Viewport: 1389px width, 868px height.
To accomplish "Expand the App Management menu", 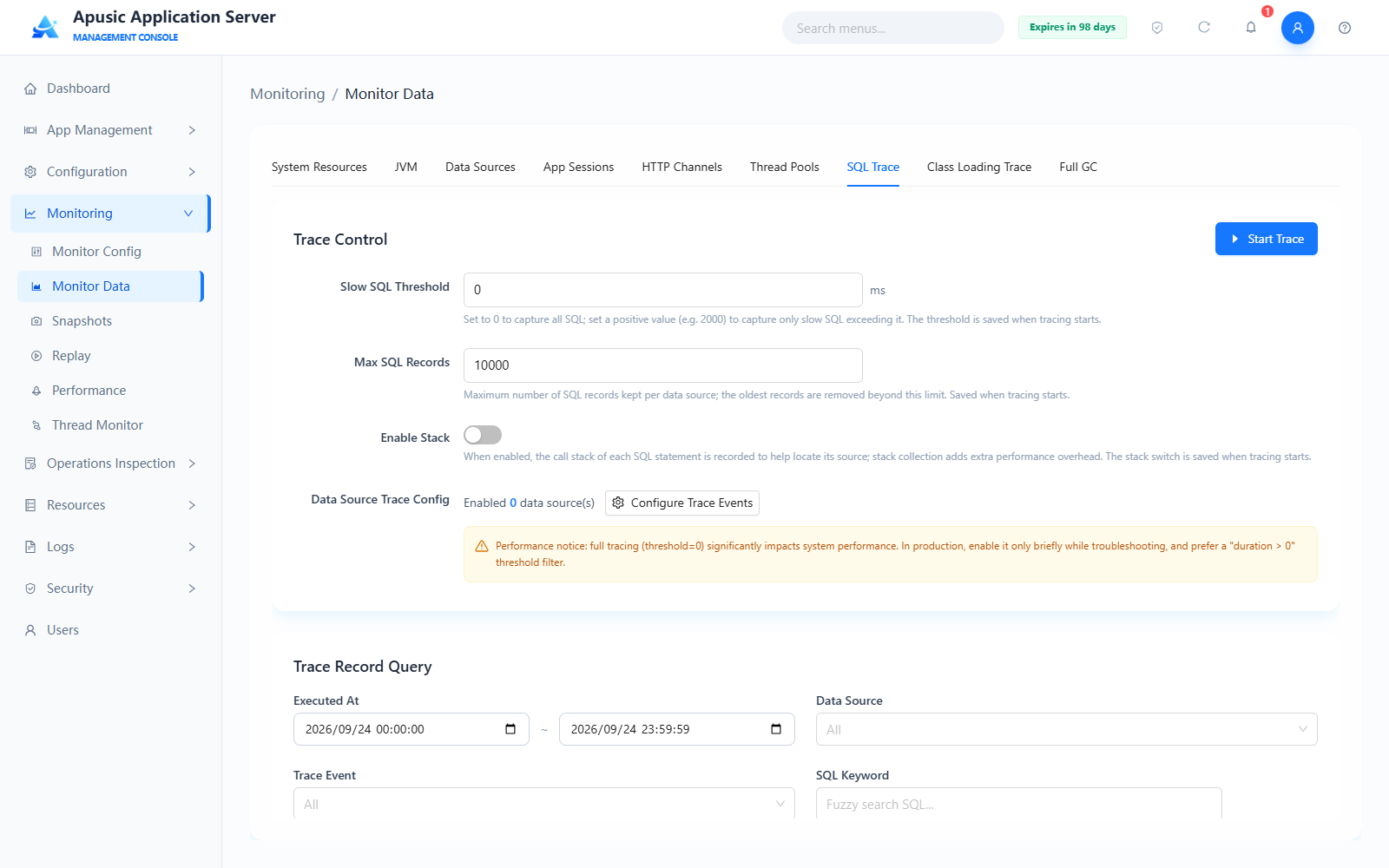I will click(x=110, y=130).
